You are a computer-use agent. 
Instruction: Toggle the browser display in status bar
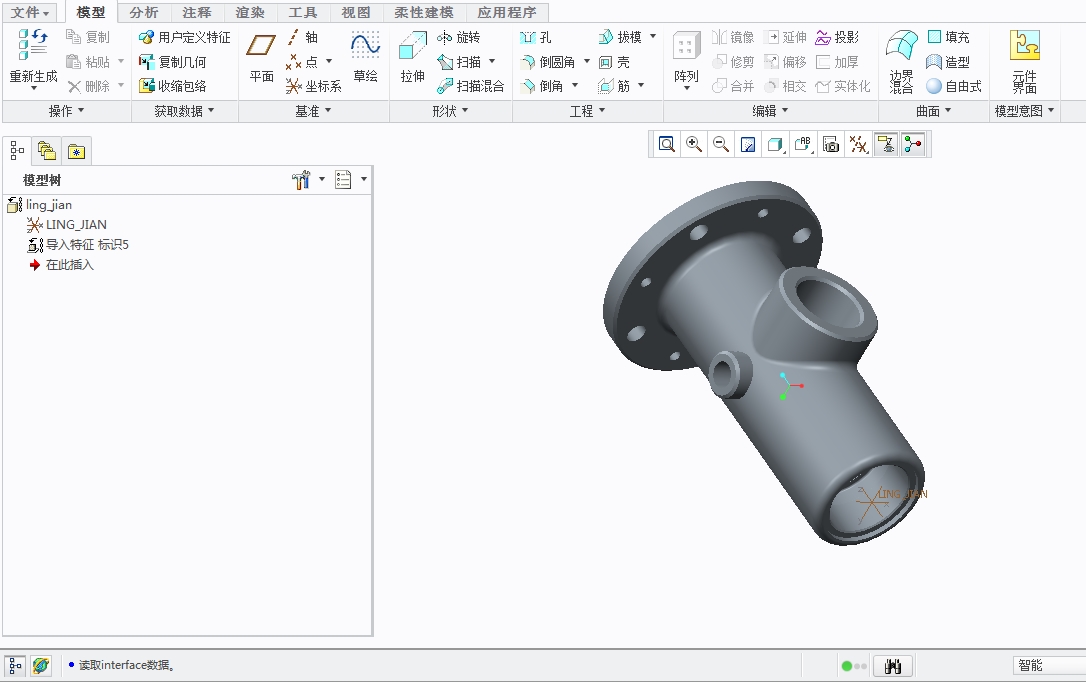pos(41,666)
